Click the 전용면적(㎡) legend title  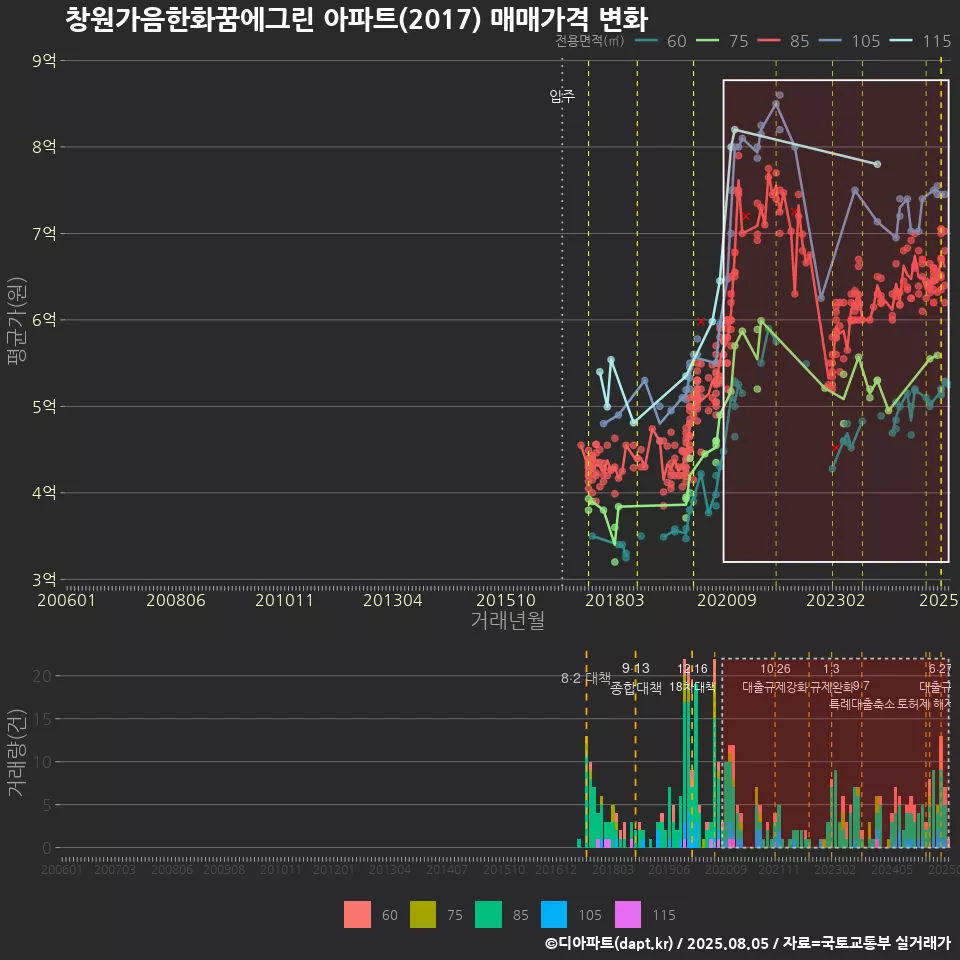(590, 41)
